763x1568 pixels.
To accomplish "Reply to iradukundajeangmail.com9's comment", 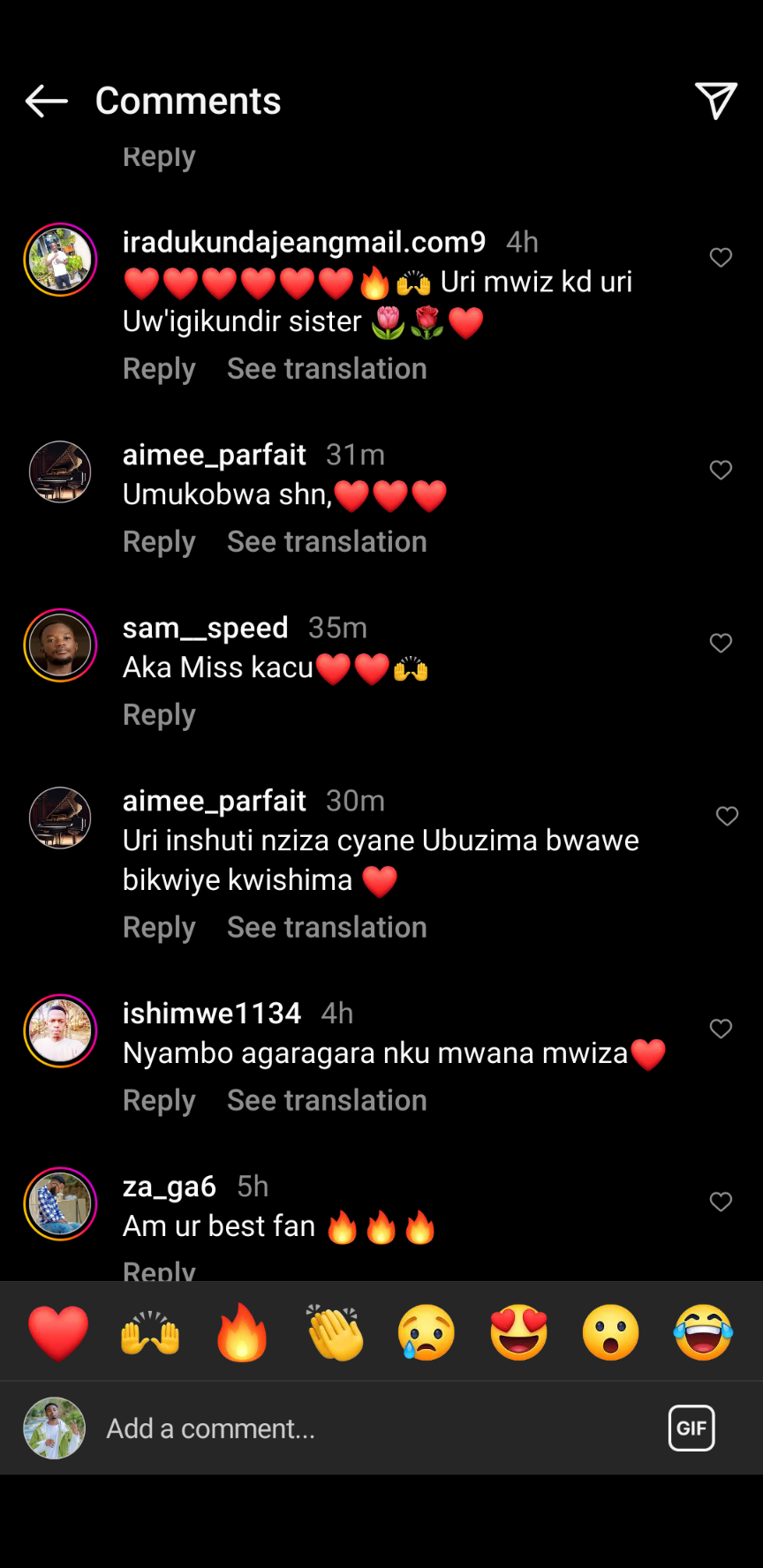I will 159,368.
